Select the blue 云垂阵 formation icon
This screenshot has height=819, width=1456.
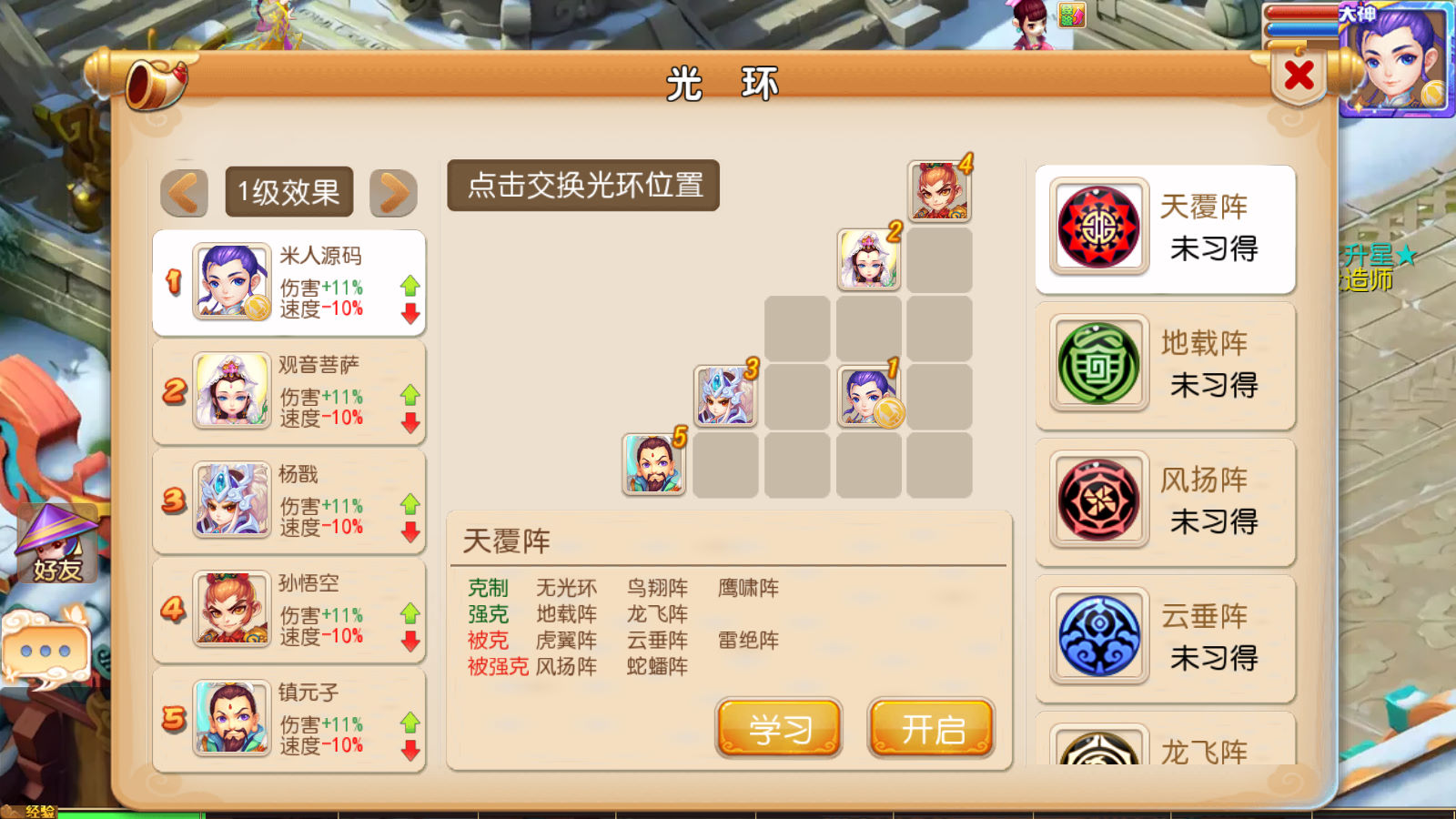1098,636
